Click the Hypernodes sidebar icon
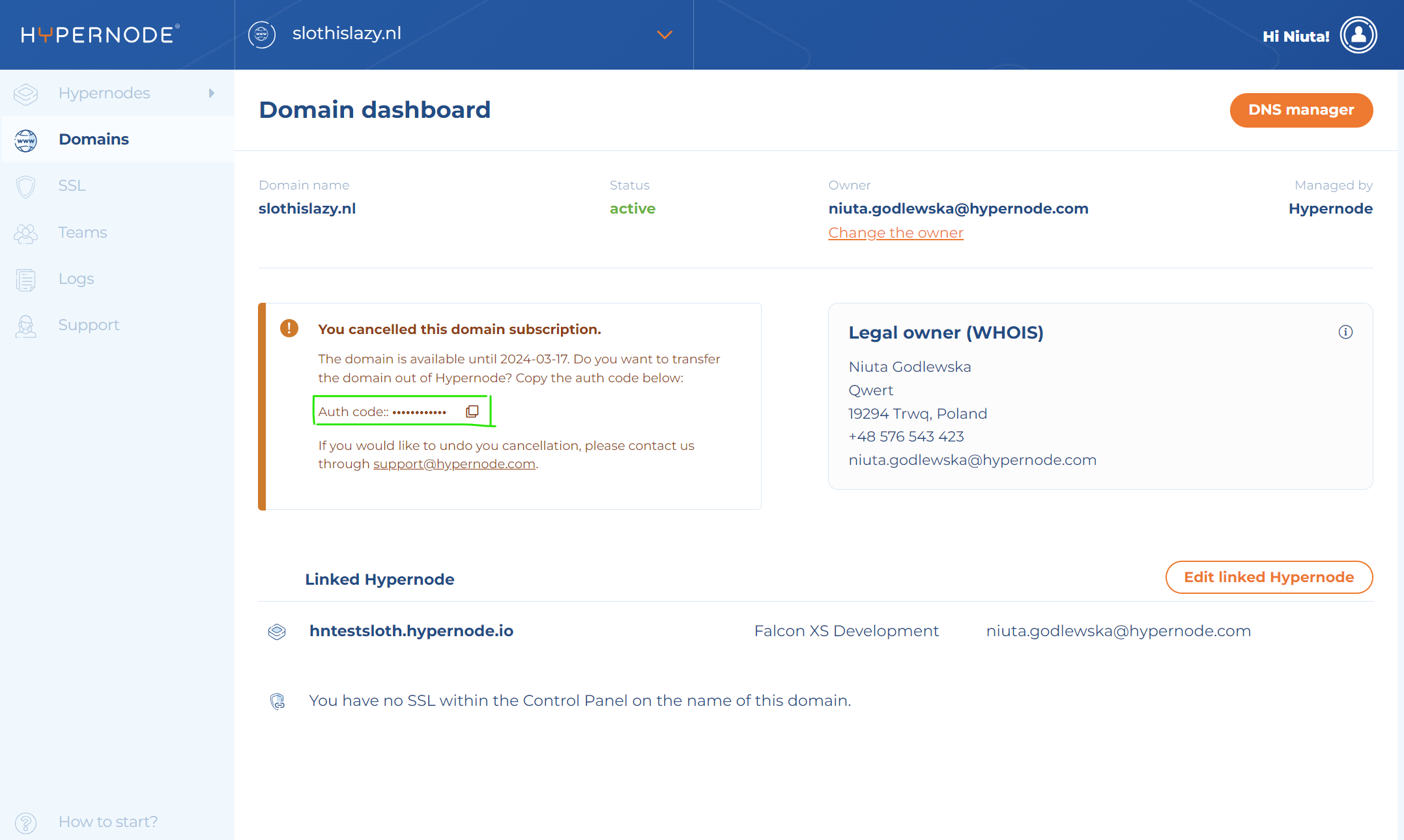This screenshot has width=1404, height=840. (26, 94)
